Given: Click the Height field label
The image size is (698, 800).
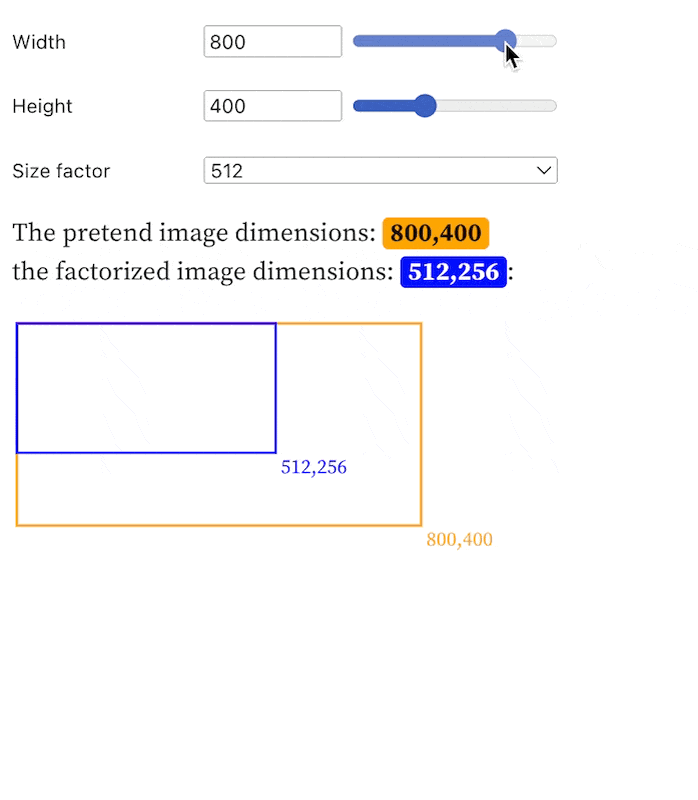Looking at the screenshot, I should click(x=42, y=106).
